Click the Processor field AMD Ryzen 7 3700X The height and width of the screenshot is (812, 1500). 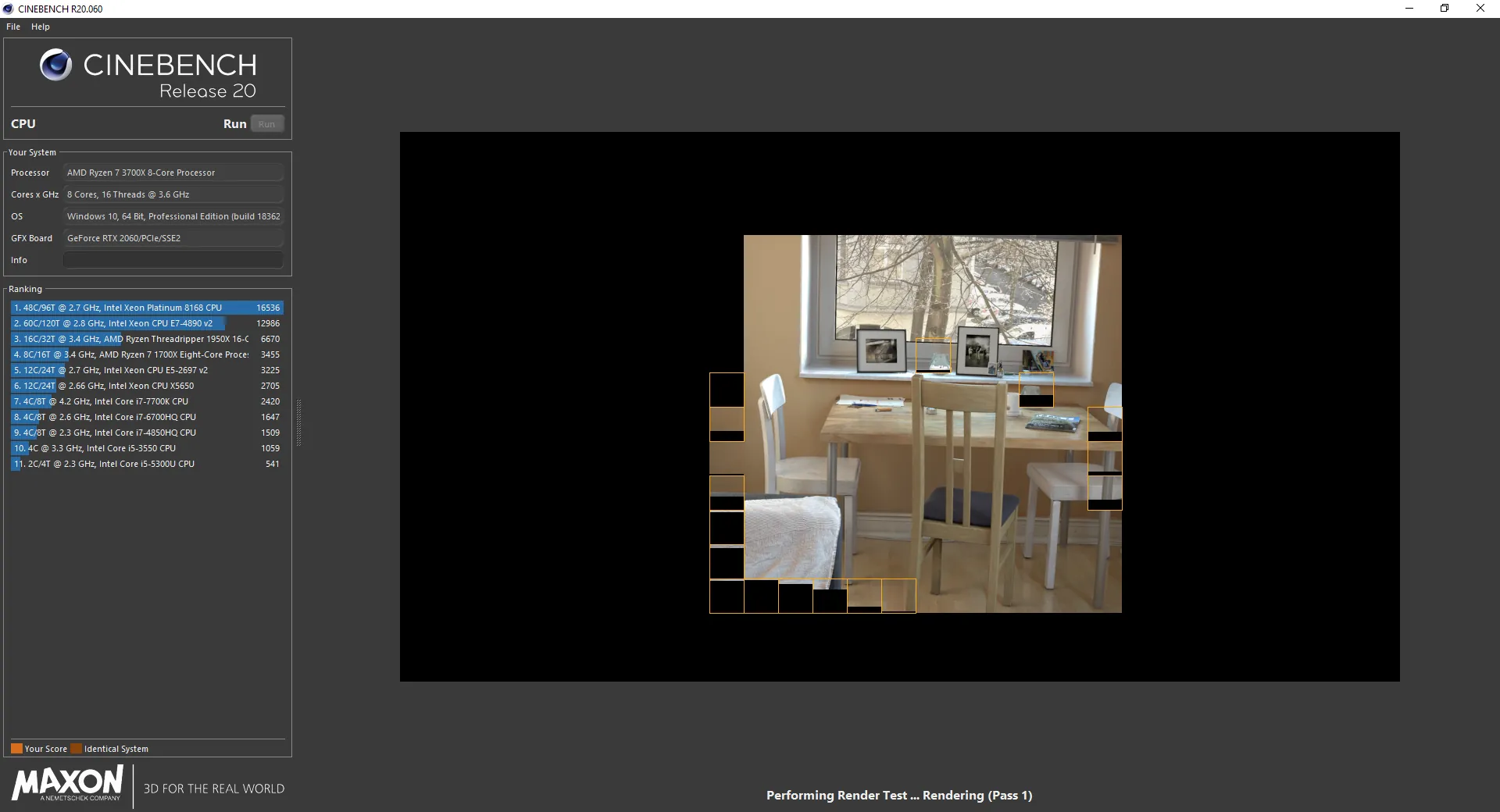point(173,173)
